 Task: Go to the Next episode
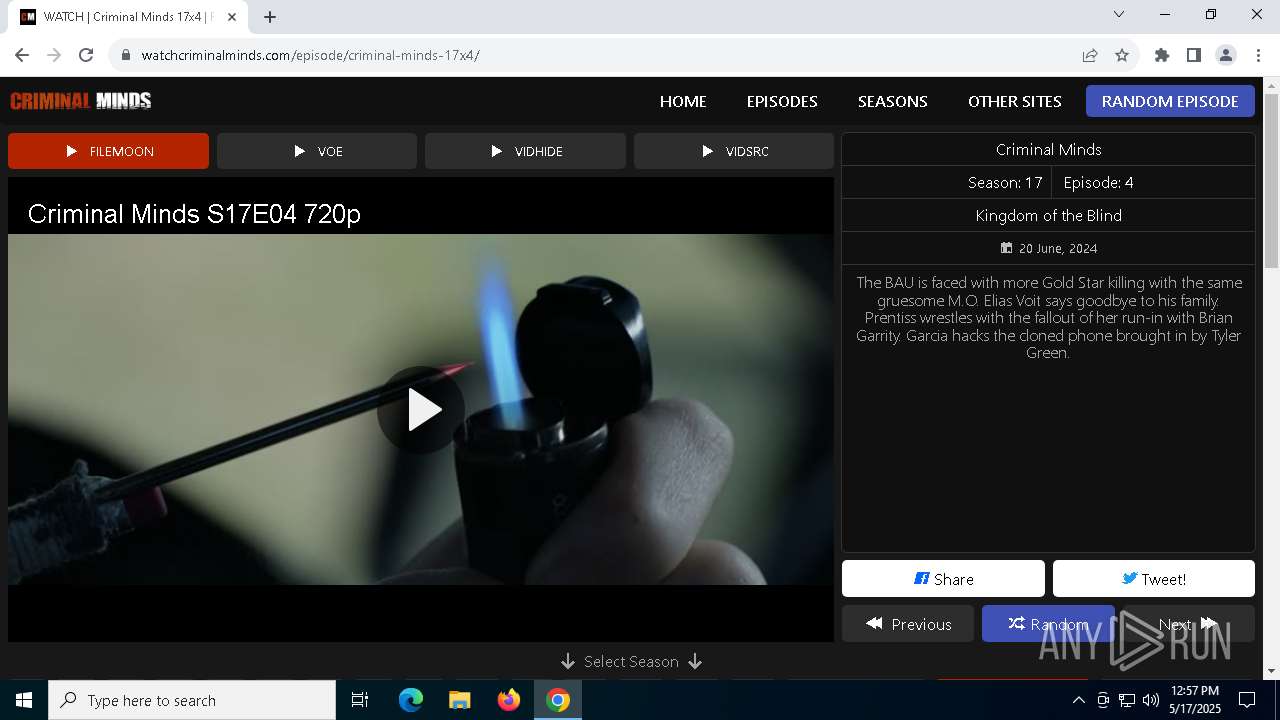coord(1188,624)
